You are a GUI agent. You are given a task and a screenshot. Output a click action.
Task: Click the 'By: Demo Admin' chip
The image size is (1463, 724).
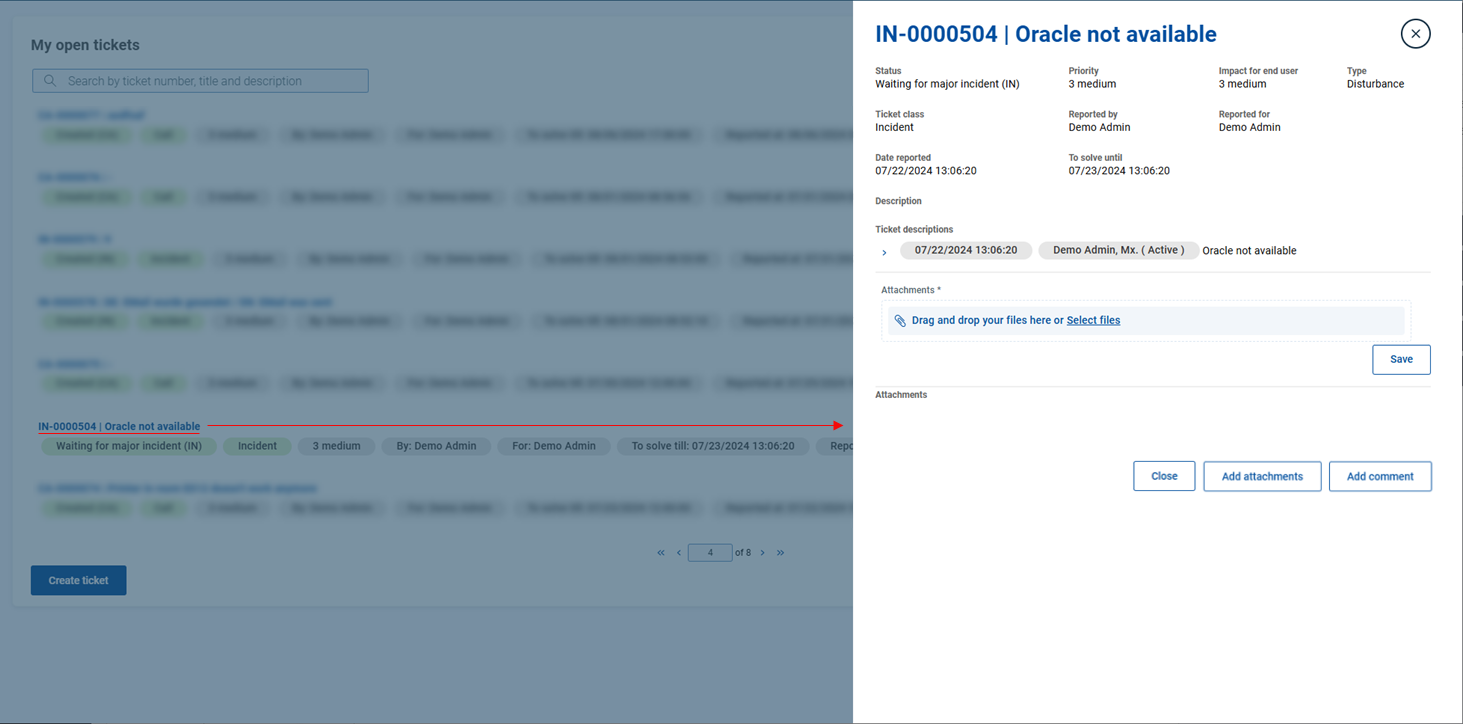pyautogui.click(x=436, y=446)
